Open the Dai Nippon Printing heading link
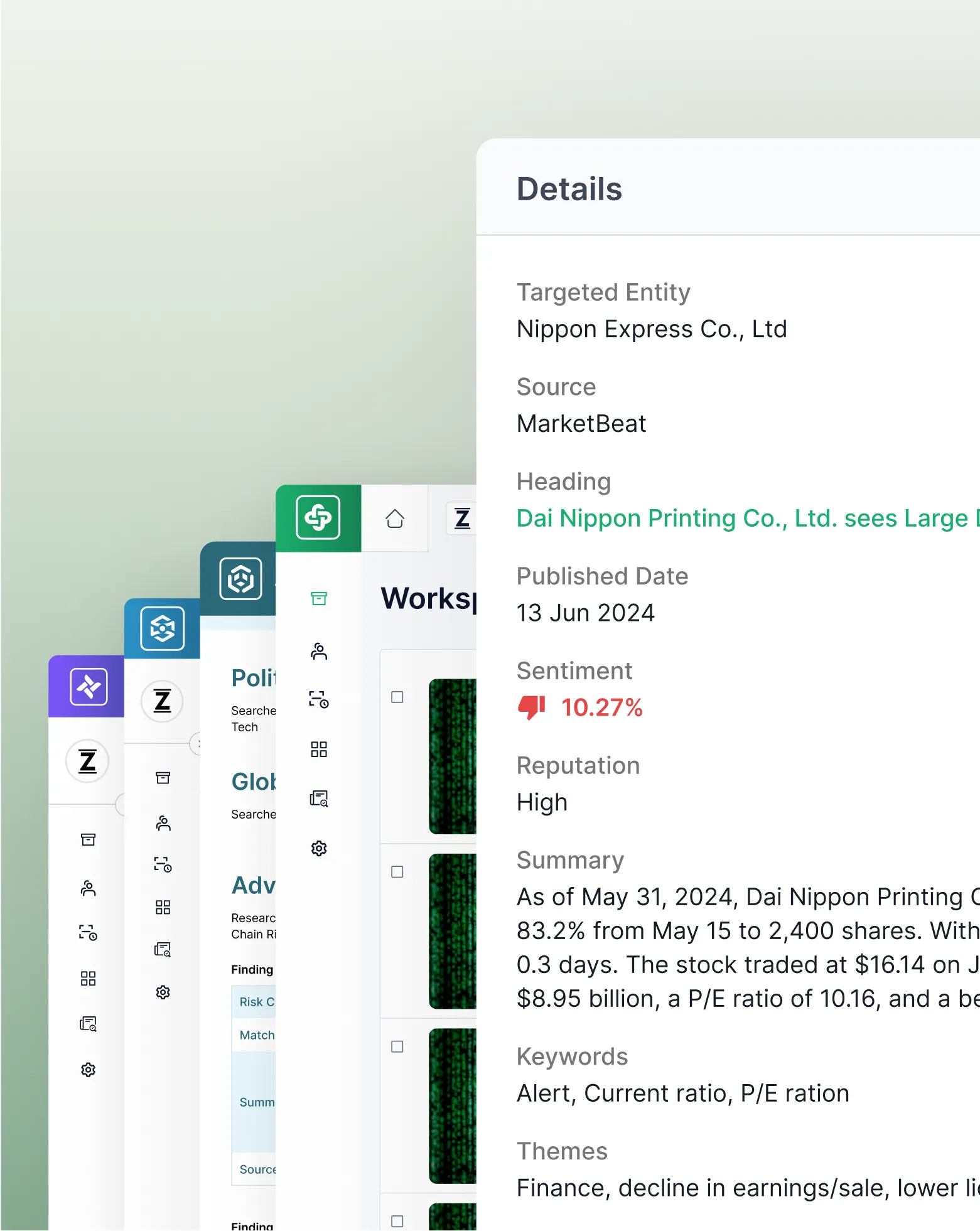Viewport: 980px width, 1231px height. click(748, 519)
